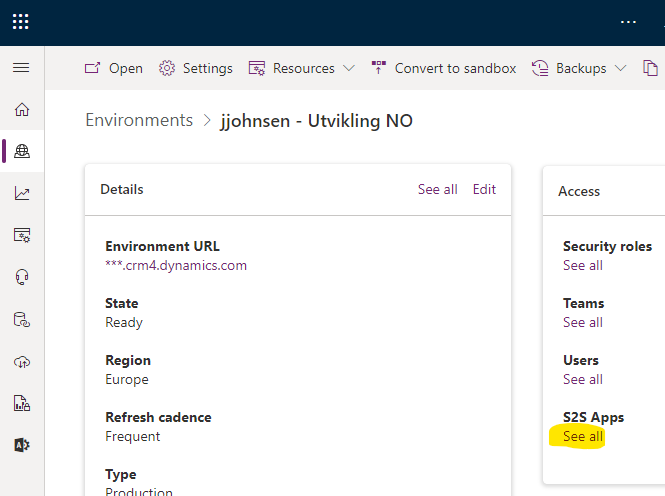Click Edit in Details card
The image size is (665, 496).
tap(484, 189)
